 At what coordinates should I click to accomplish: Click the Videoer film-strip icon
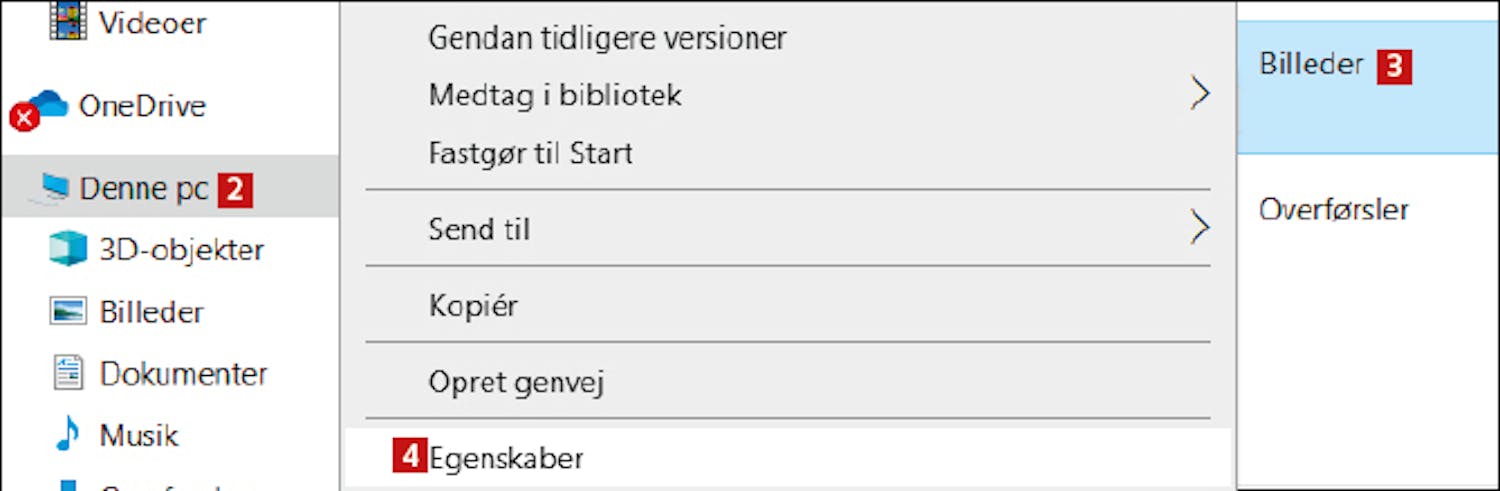pos(67,21)
